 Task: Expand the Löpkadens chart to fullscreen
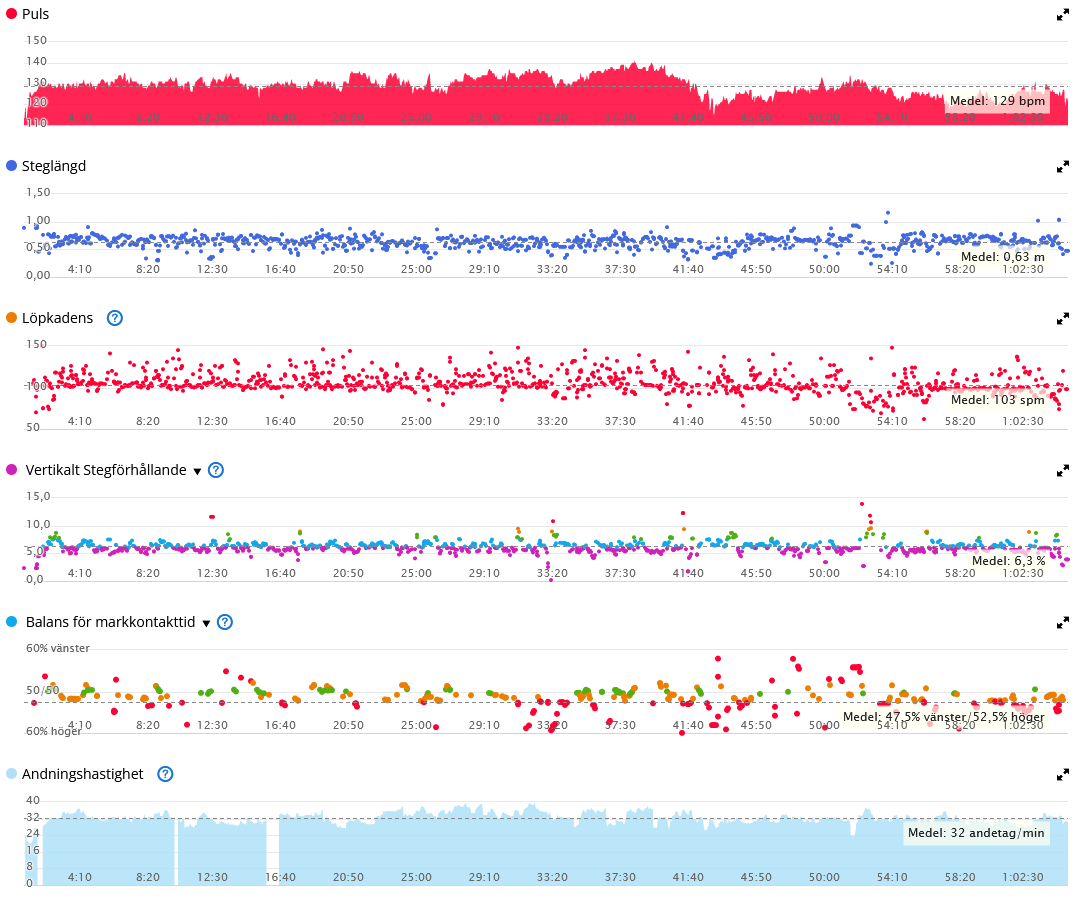coord(1062,318)
